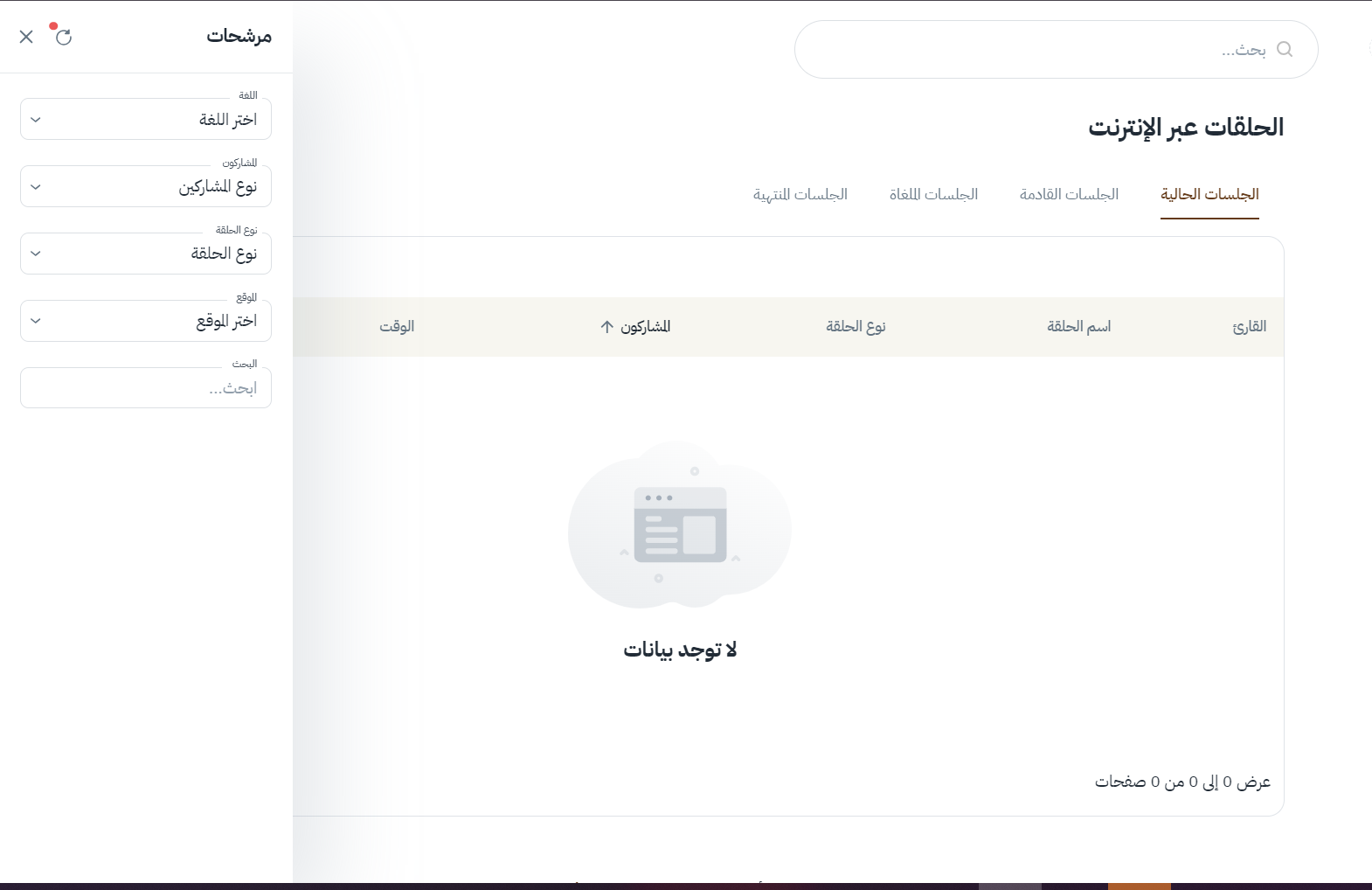
Task: Close the مرشحات filters panel
Action: pos(26,37)
